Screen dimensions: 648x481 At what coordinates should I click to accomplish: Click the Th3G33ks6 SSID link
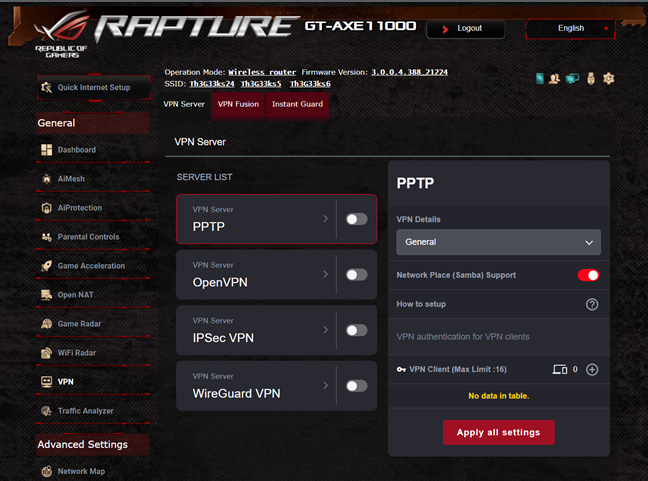point(310,84)
